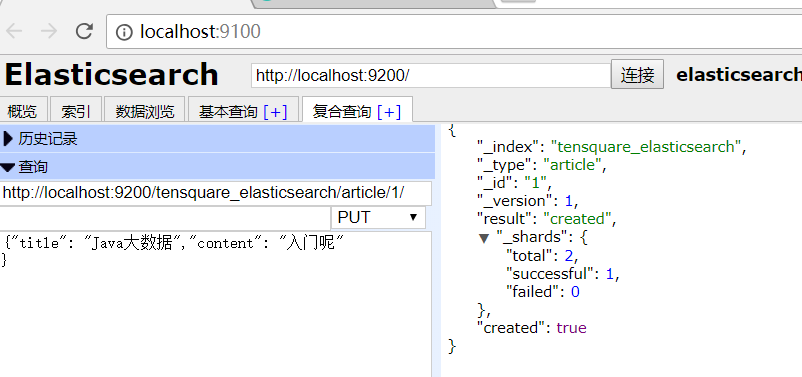
Task: Click the site info icon in address bar
Action: tap(124, 32)
